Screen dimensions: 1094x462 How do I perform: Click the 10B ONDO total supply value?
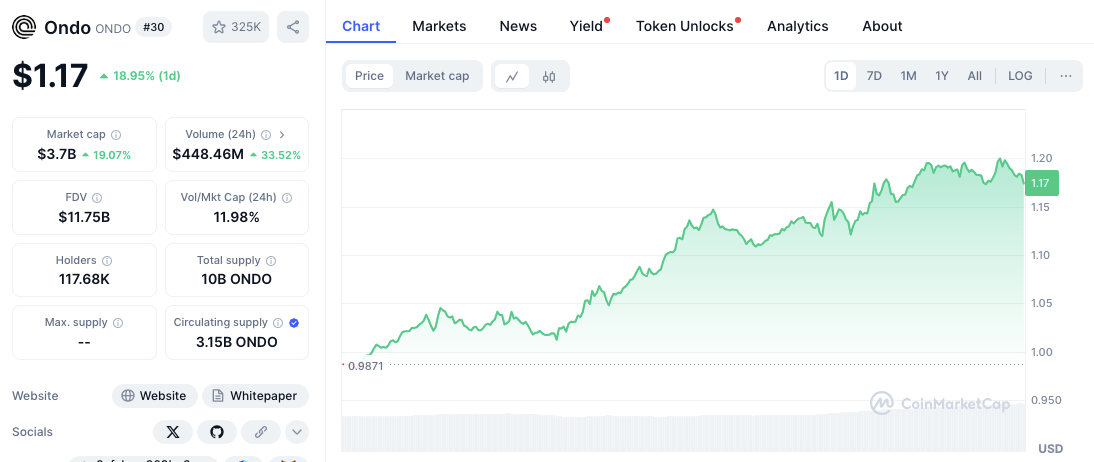coord(237,279)
